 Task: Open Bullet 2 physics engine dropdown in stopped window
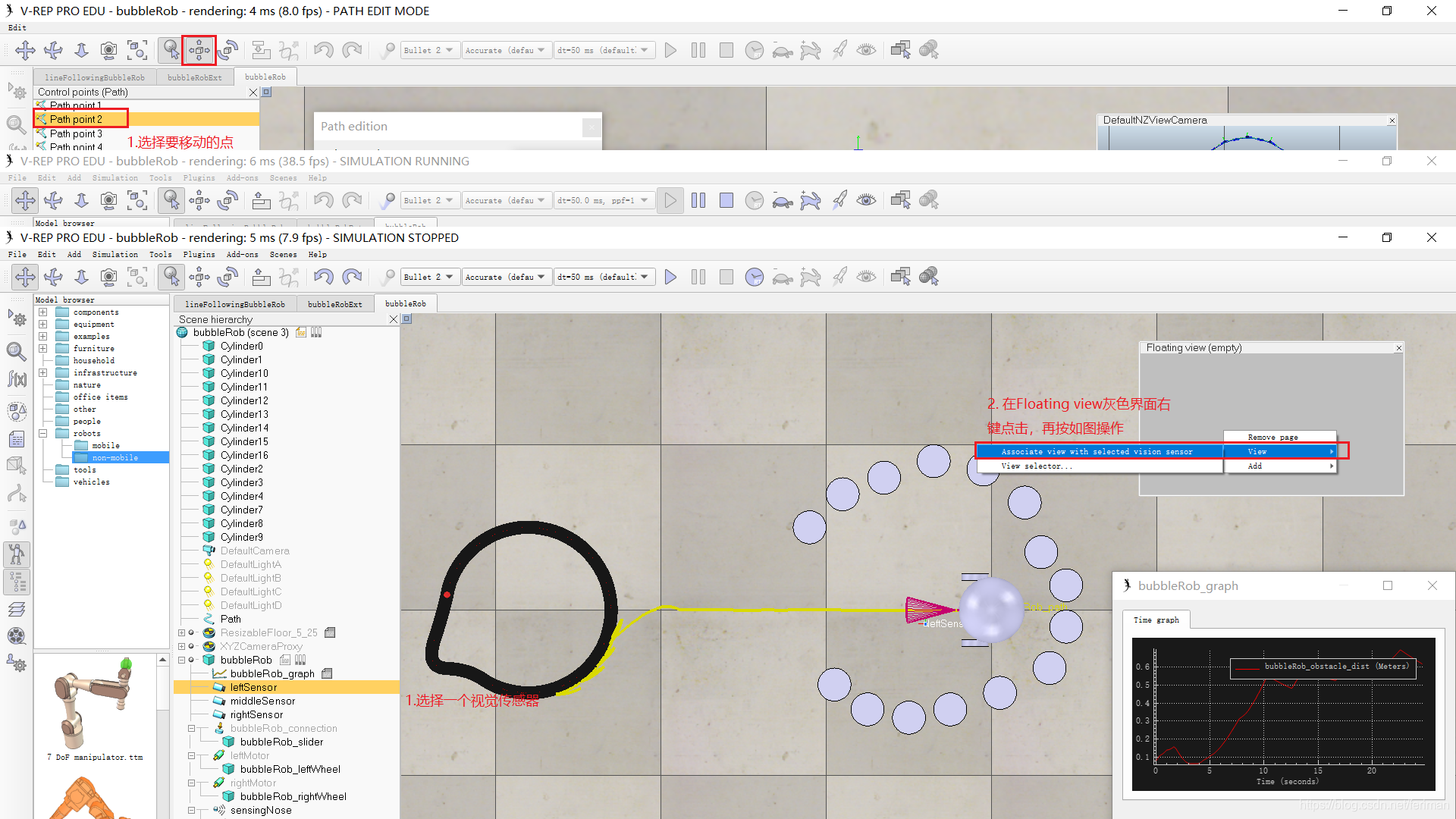[x=428, y=277]
